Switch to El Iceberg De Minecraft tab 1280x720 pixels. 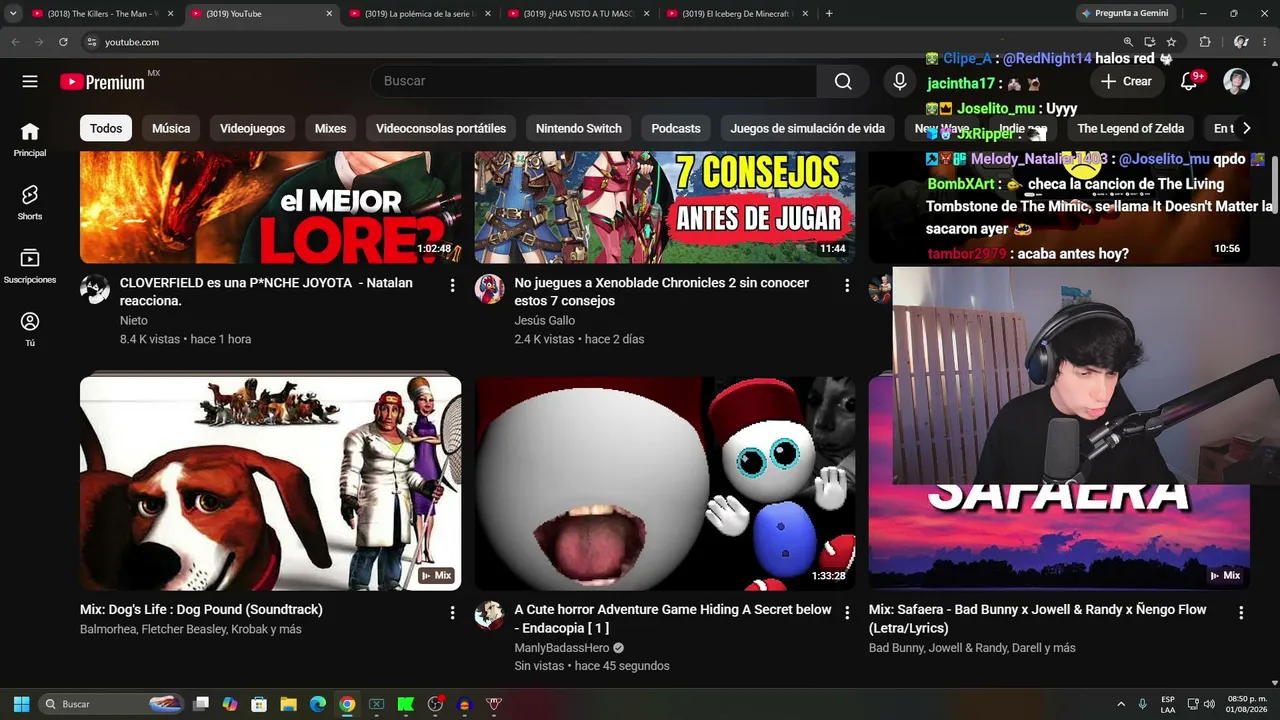coord(735,14)
